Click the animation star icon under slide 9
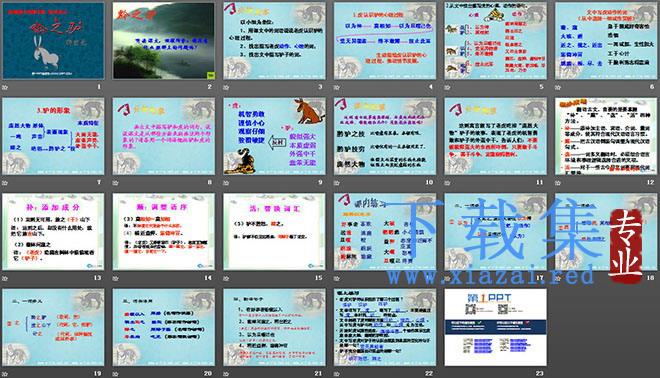This screenshot has width=660, height=378. pos(226,183)
